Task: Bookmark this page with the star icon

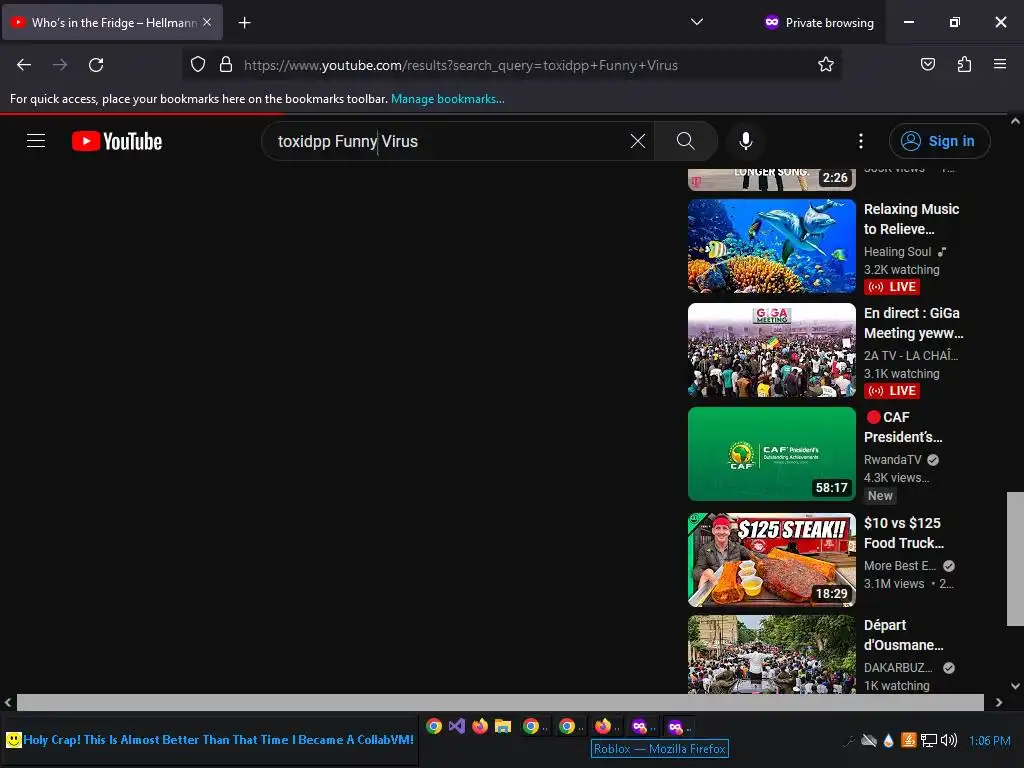Action: [x=825, y=65]
